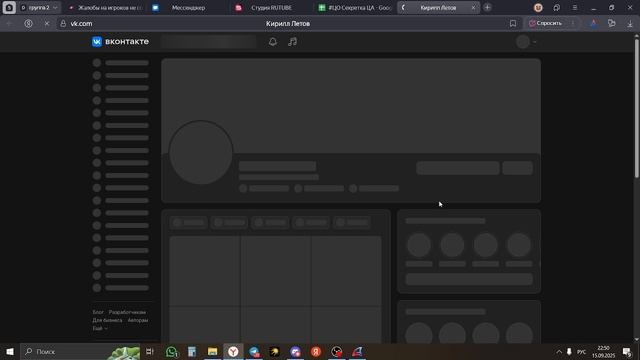Open the Блог footer link

pos(98,312)
